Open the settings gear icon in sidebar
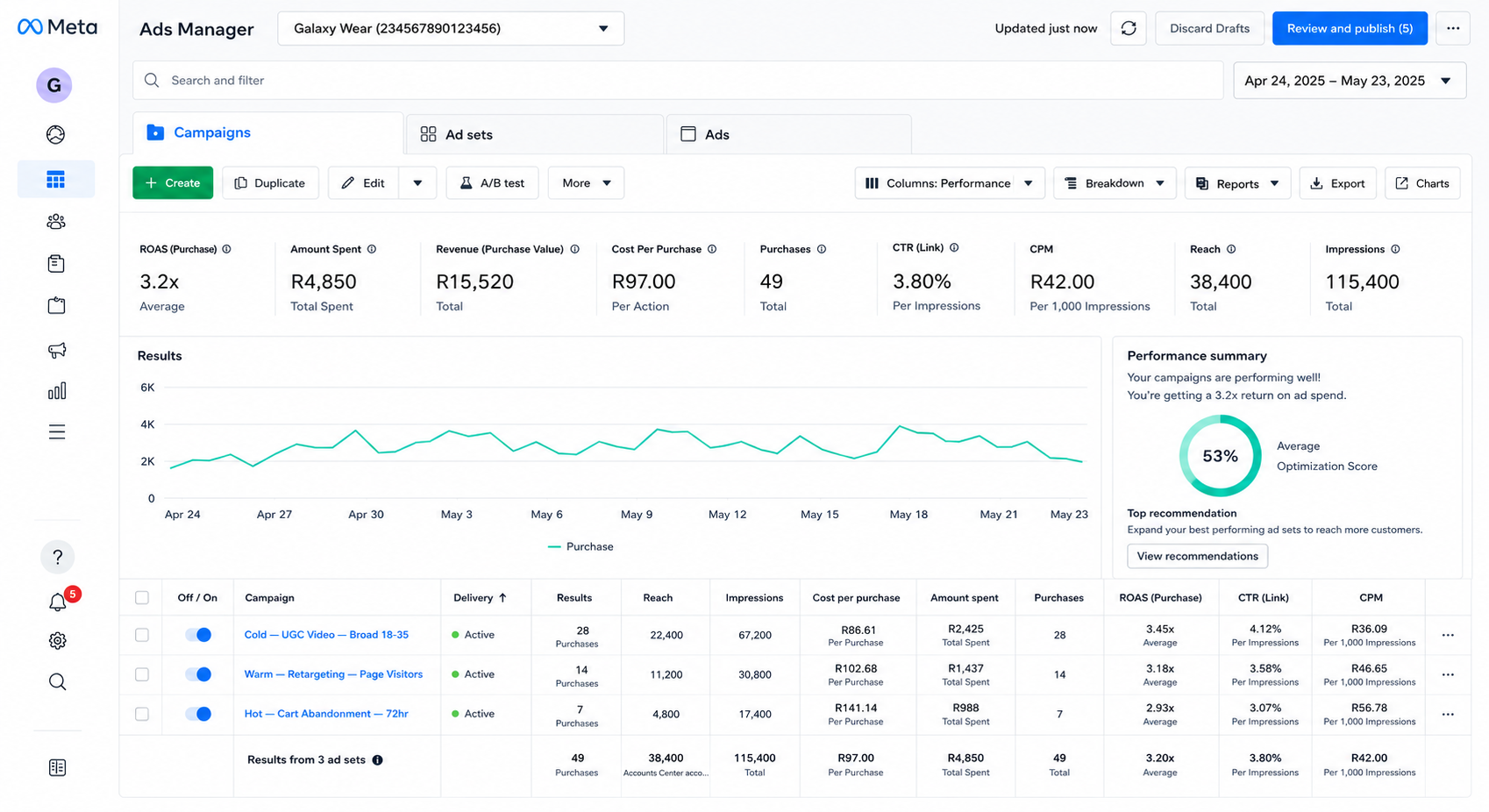 point(57,641)
